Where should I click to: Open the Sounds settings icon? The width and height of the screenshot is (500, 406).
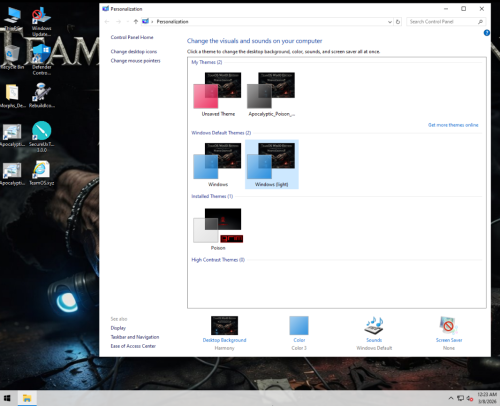coord(374,325)
